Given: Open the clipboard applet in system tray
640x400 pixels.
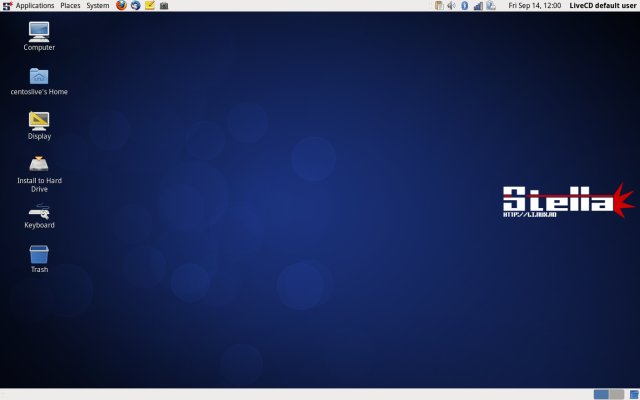Looking at the screenshot, I should [x=439, y=5].
